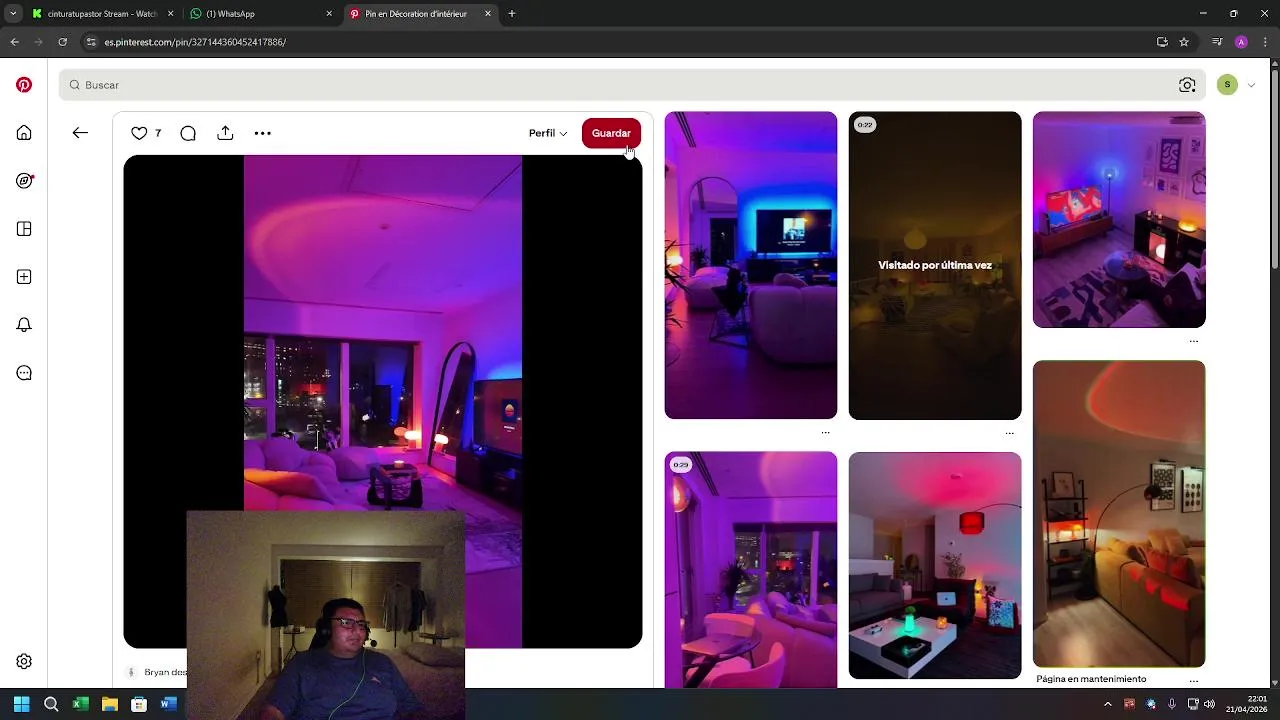Open volume control in system tray

[x=1210, y=704]
